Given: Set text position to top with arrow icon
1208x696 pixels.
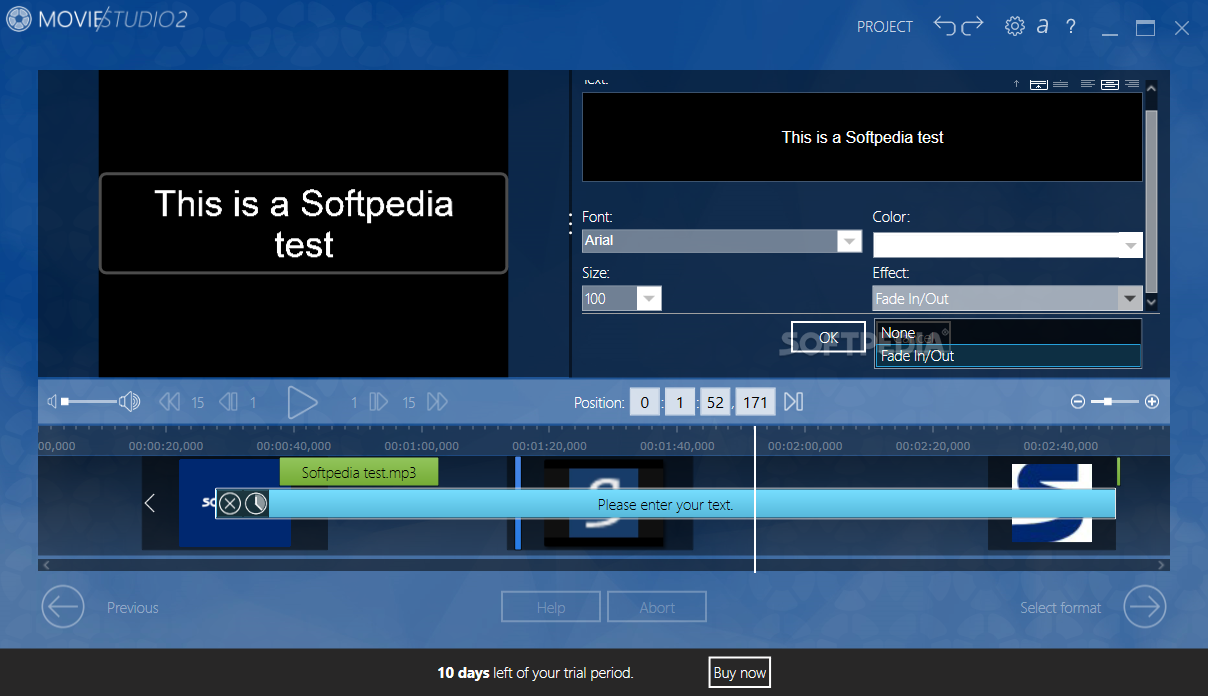Looking at the screenshot, I should (1017, 84).
